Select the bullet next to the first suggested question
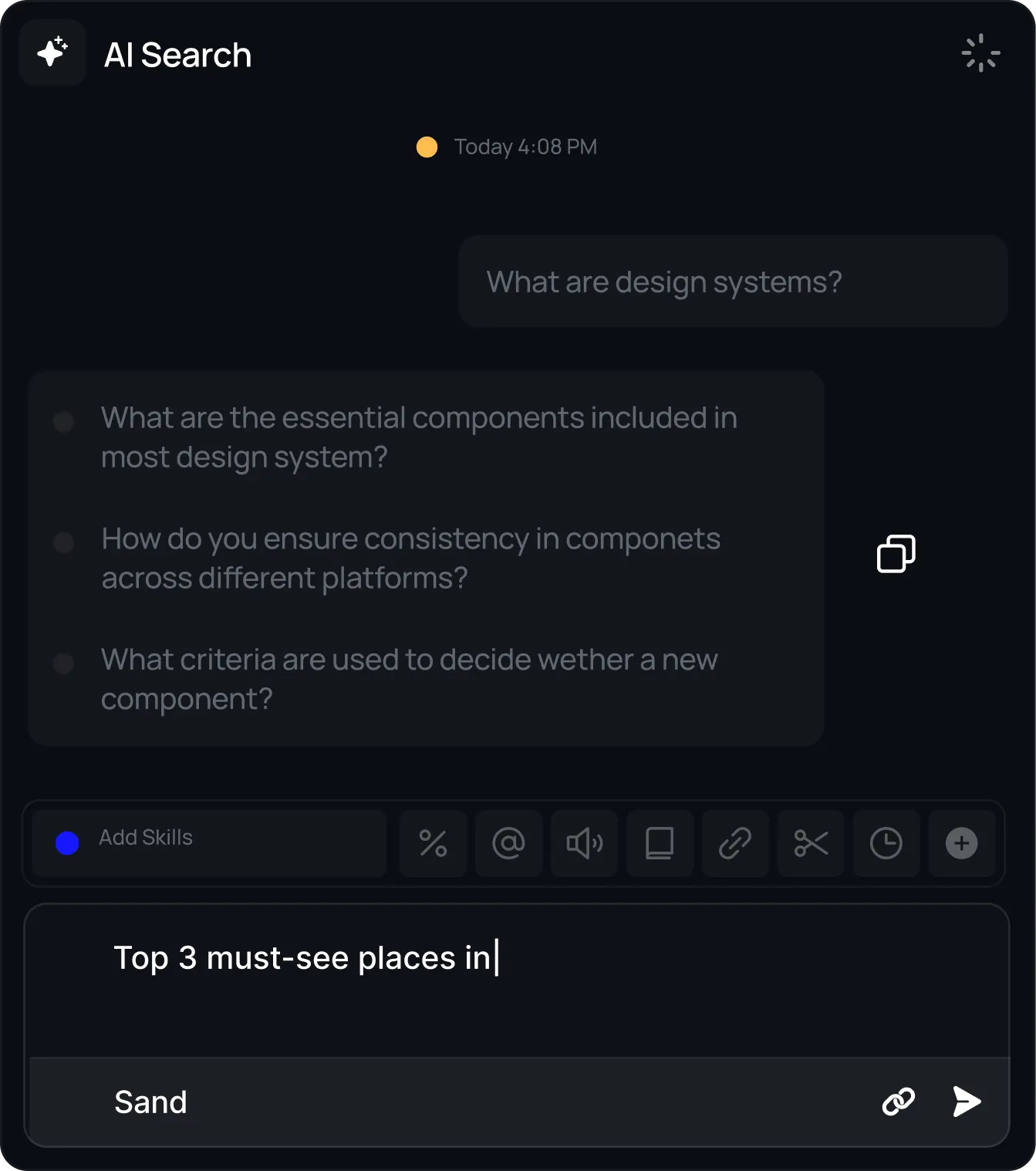1036x1171 pixels. coord(63,421)
